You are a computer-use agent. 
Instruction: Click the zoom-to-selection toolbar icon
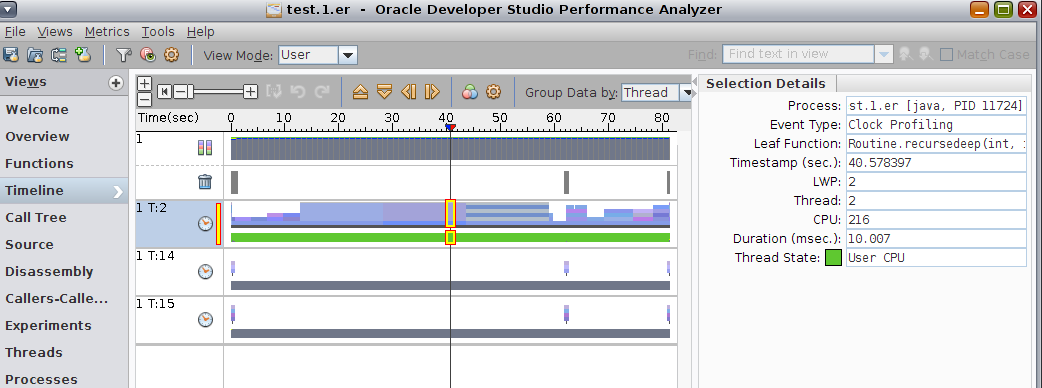tap(273, 92)
